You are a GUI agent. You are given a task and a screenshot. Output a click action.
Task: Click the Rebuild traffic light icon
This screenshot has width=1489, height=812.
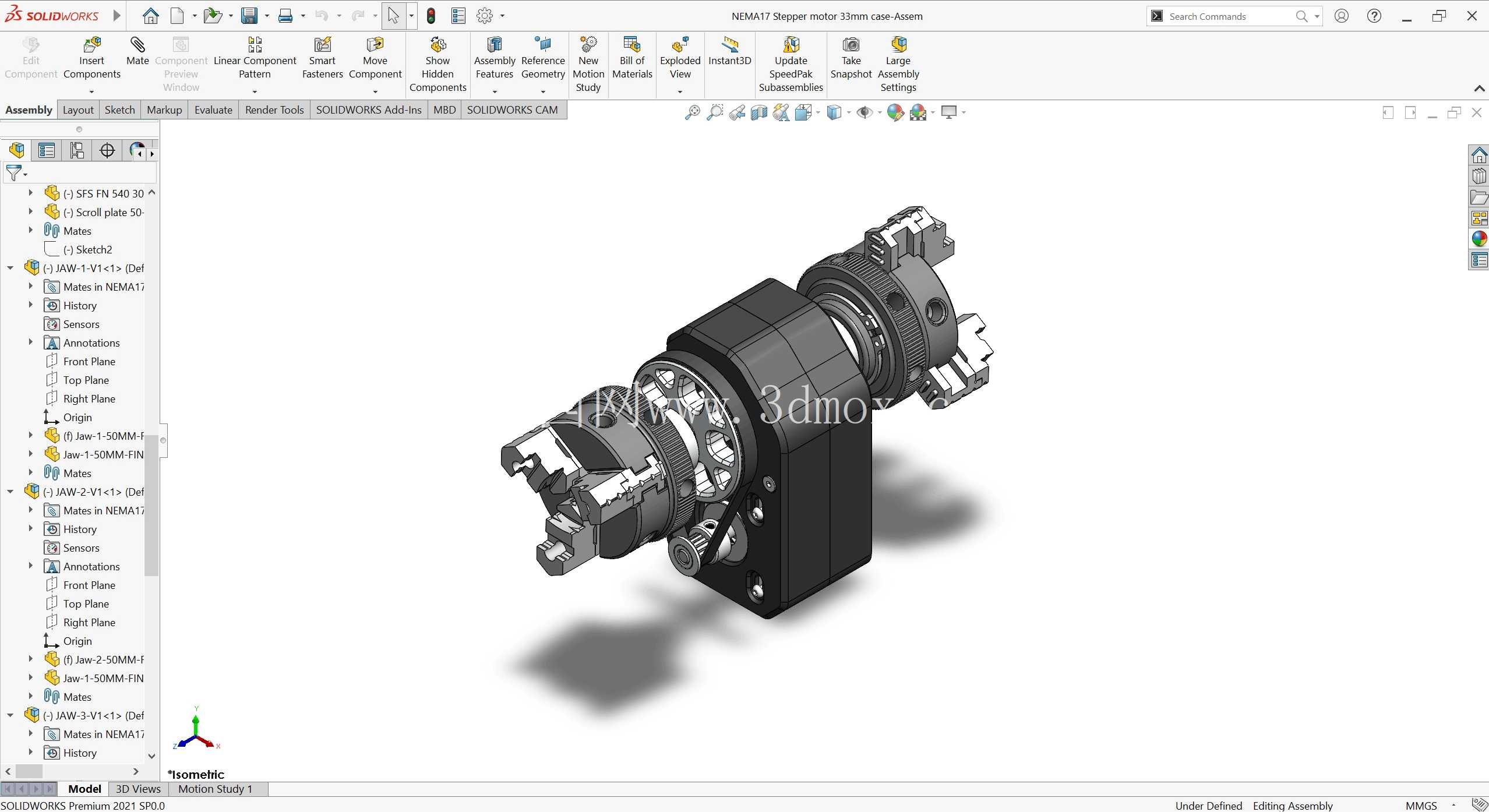pos(431,16)
